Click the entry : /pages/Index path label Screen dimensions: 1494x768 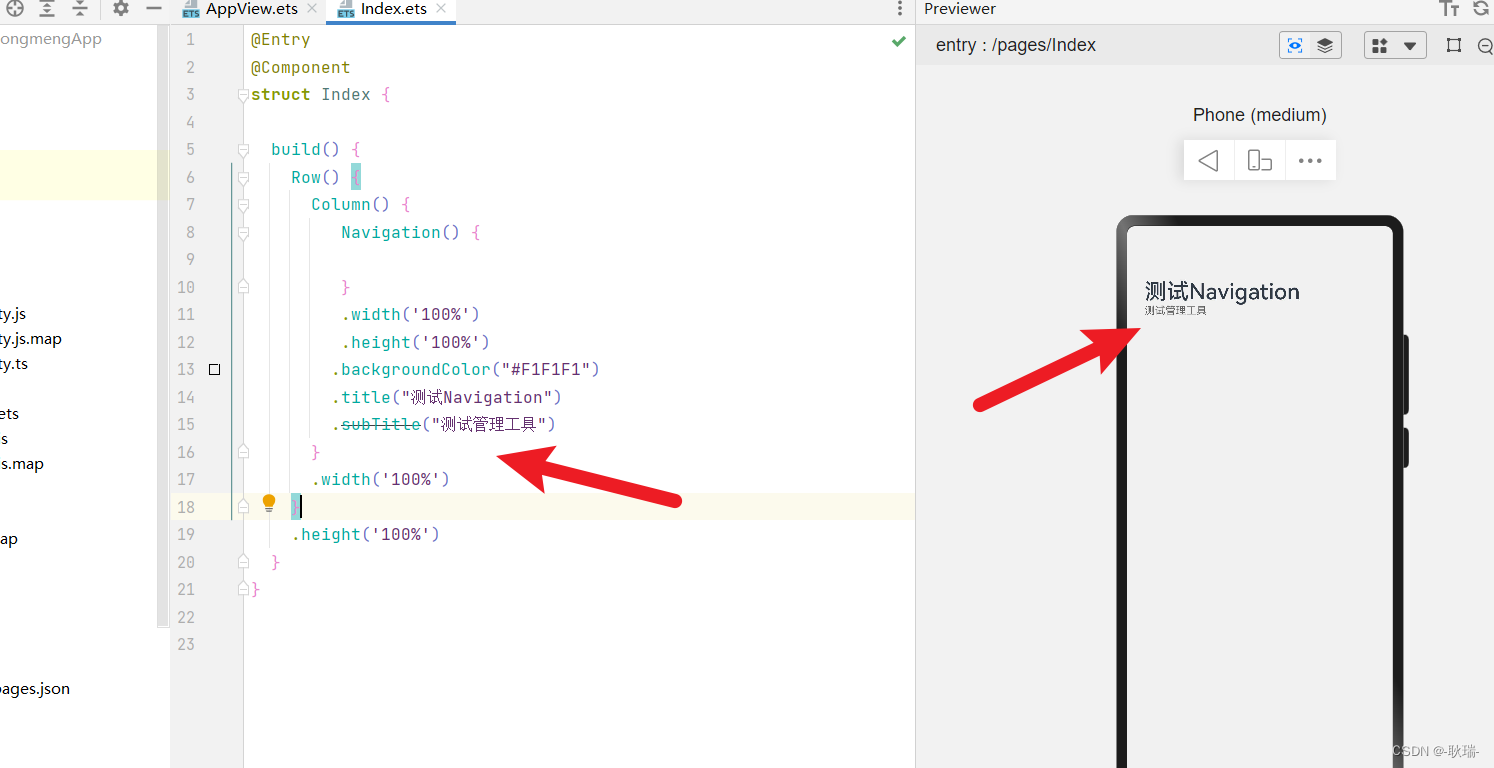[1016, 46]
